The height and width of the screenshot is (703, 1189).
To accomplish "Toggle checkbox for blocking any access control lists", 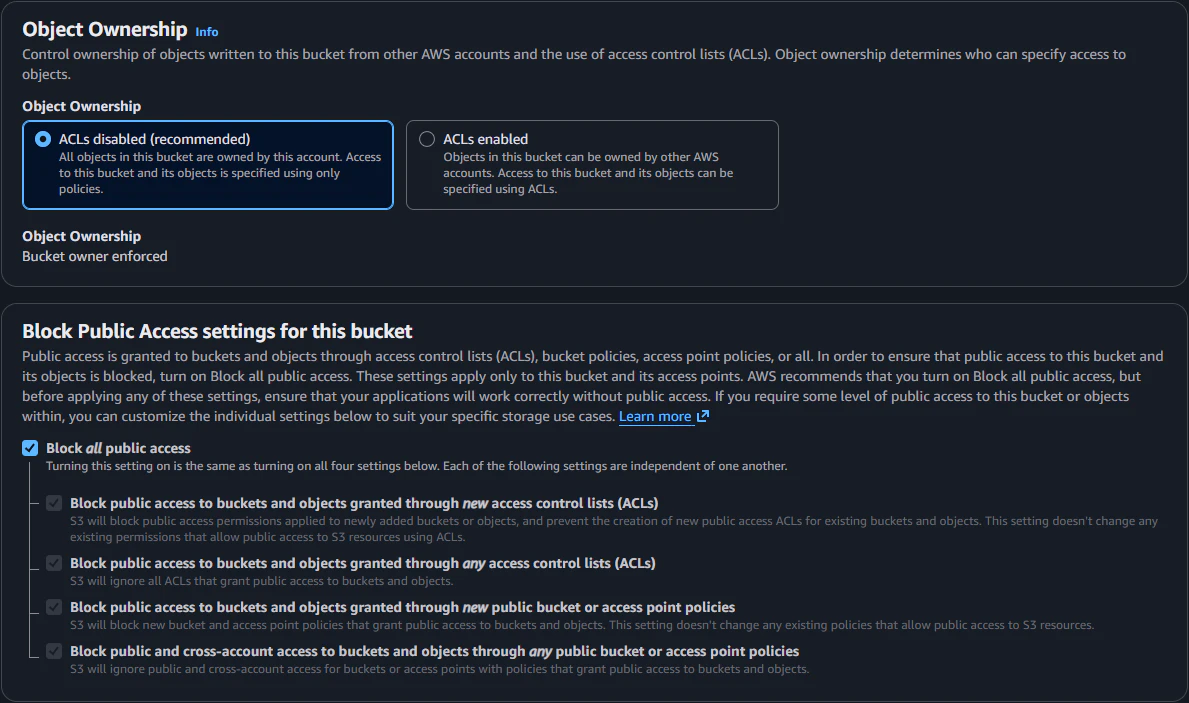I will point(54,563).
